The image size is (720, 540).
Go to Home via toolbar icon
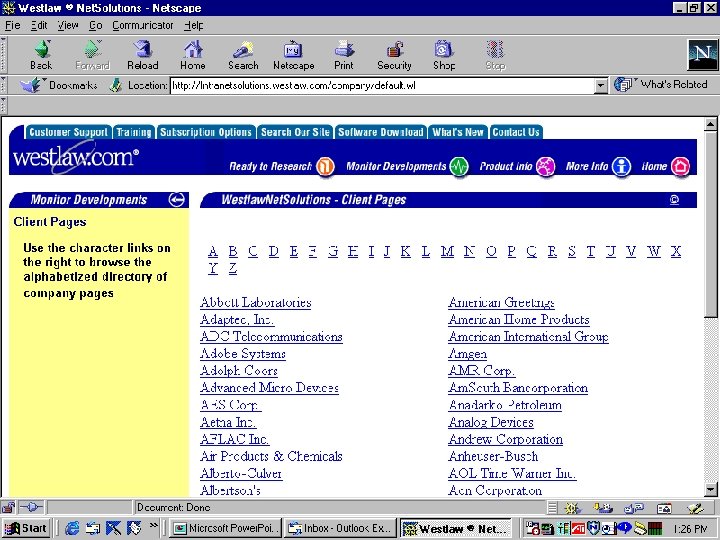coord(193,55)
